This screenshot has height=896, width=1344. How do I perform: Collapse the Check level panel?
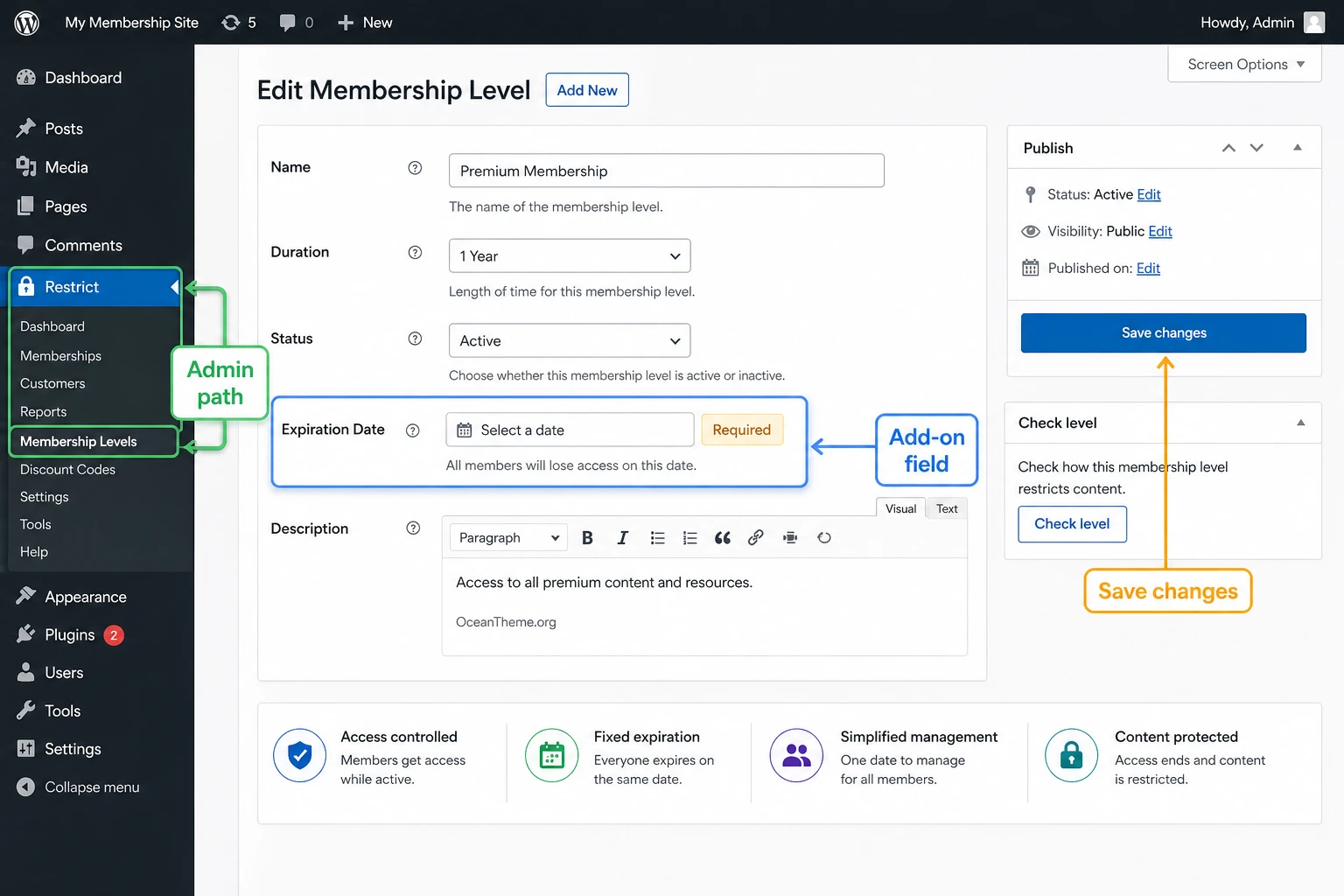(x=1301, y=423)
